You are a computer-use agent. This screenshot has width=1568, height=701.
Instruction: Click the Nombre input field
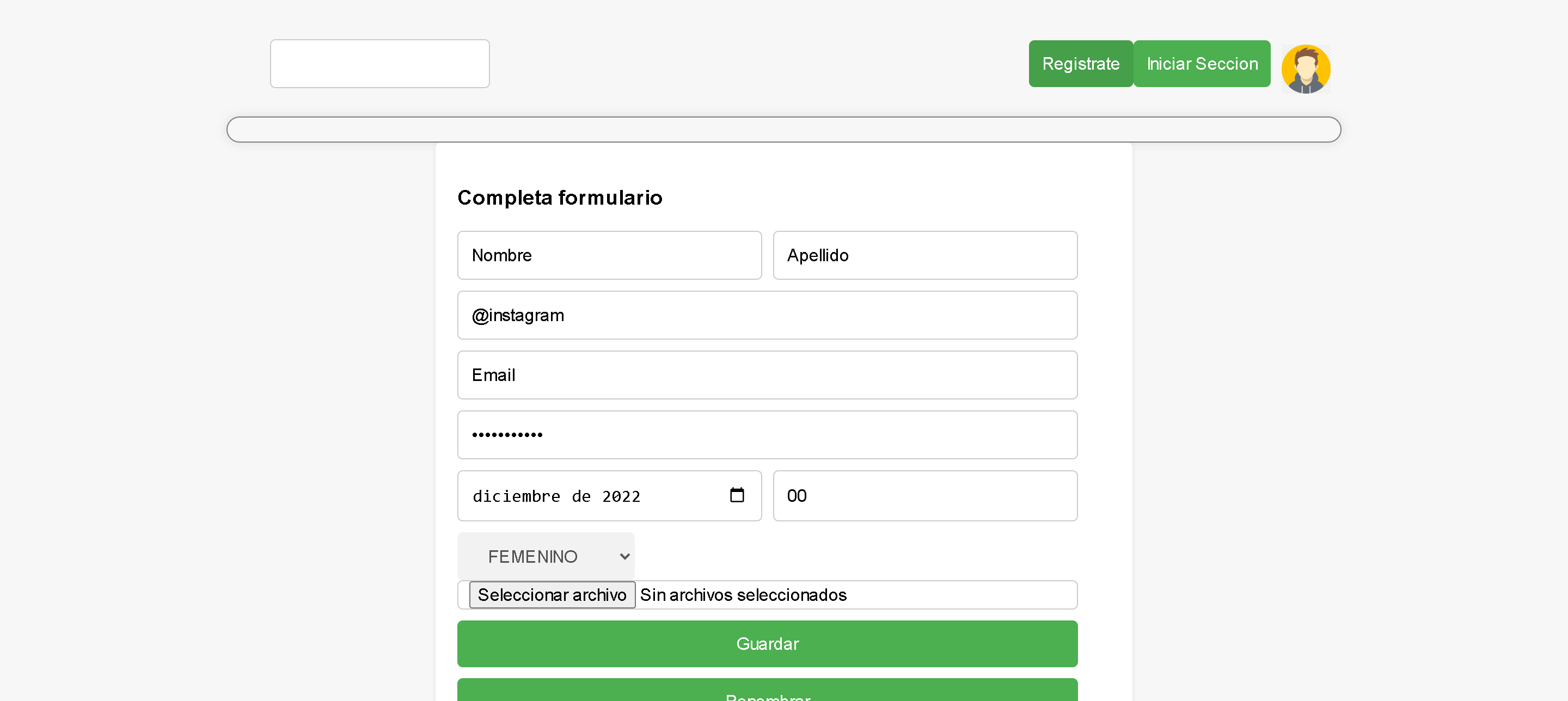(x=609, y=255)
